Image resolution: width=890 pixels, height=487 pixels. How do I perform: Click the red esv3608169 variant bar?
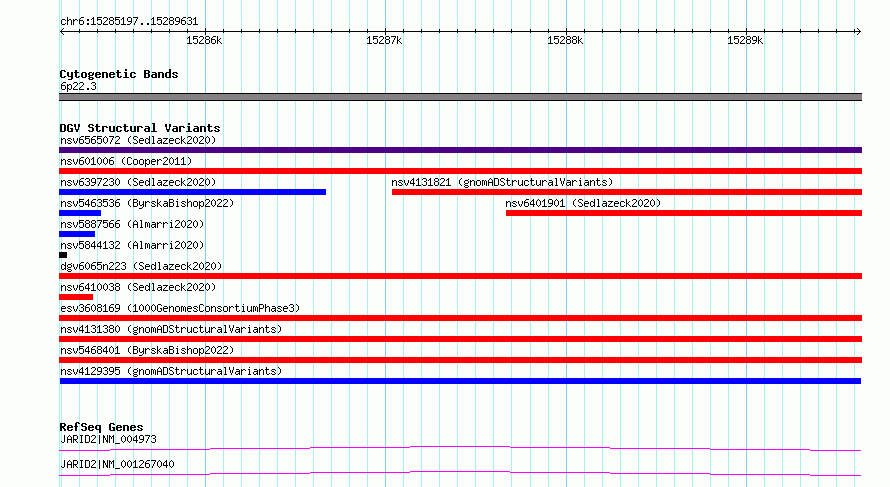(x=460, y=318)
